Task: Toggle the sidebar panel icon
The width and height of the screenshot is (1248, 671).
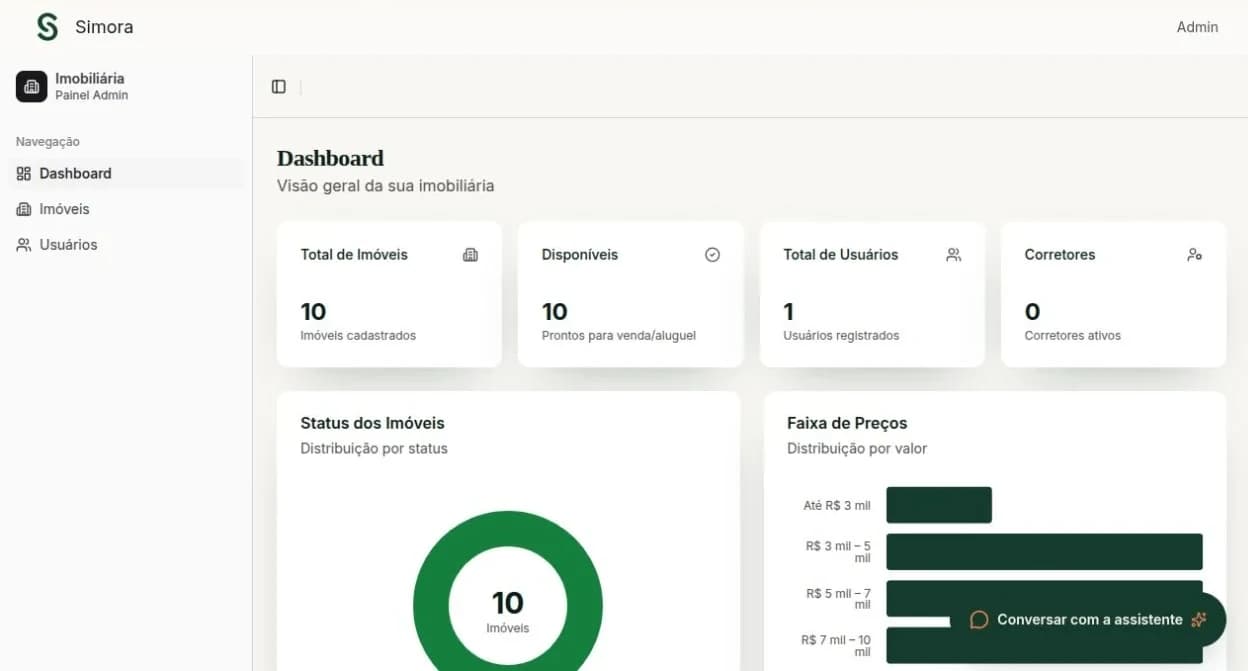Action: tap(279, 87)
